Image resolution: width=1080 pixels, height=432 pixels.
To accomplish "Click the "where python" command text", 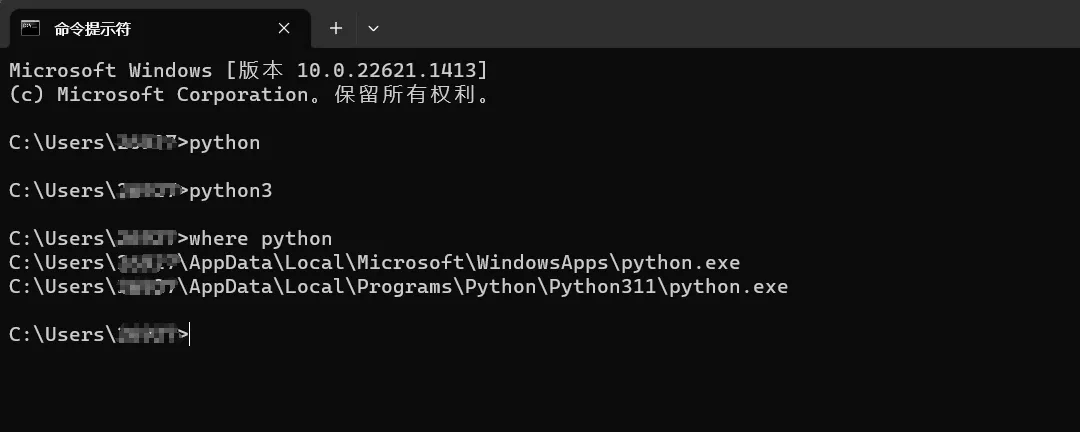I will [260, 239].
